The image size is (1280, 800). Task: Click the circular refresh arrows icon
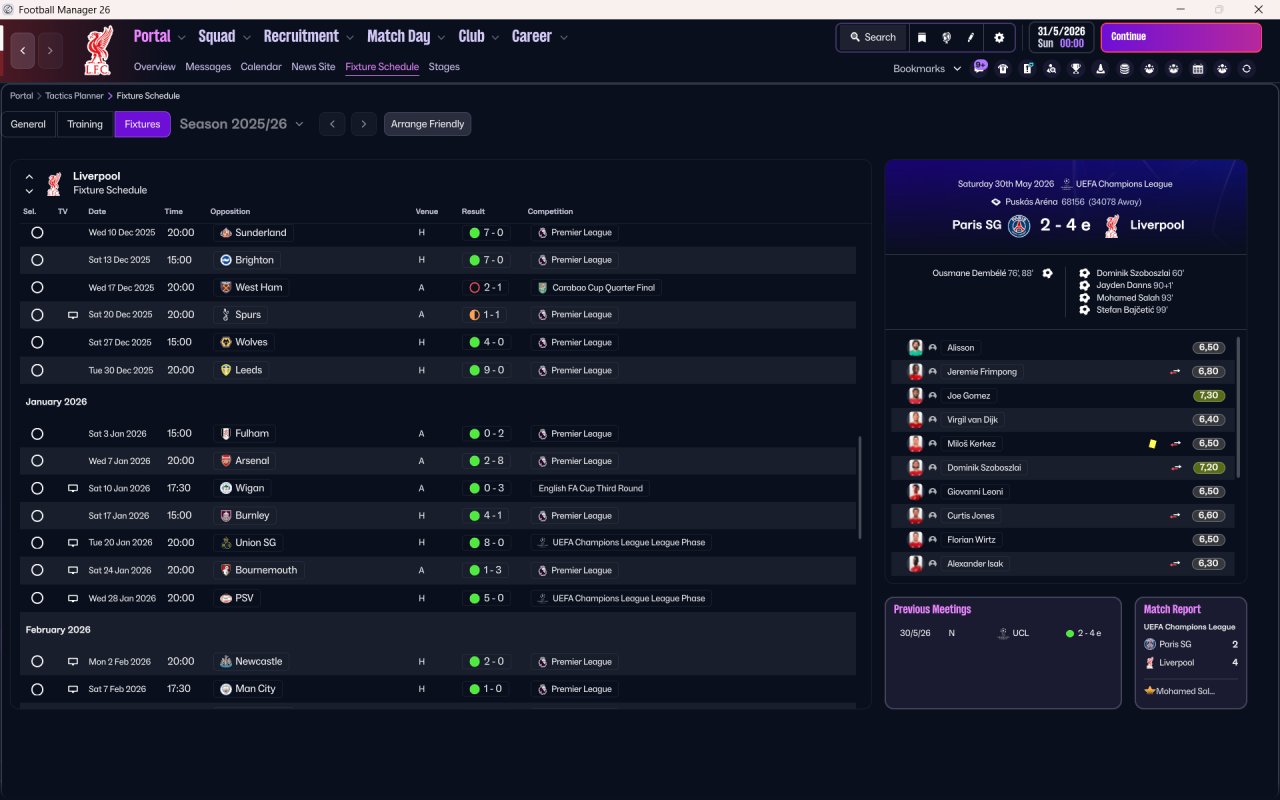click(1246, 69)
